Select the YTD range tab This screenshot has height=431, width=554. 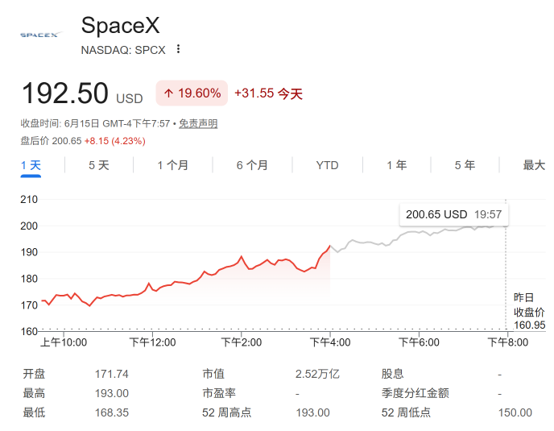327,165
